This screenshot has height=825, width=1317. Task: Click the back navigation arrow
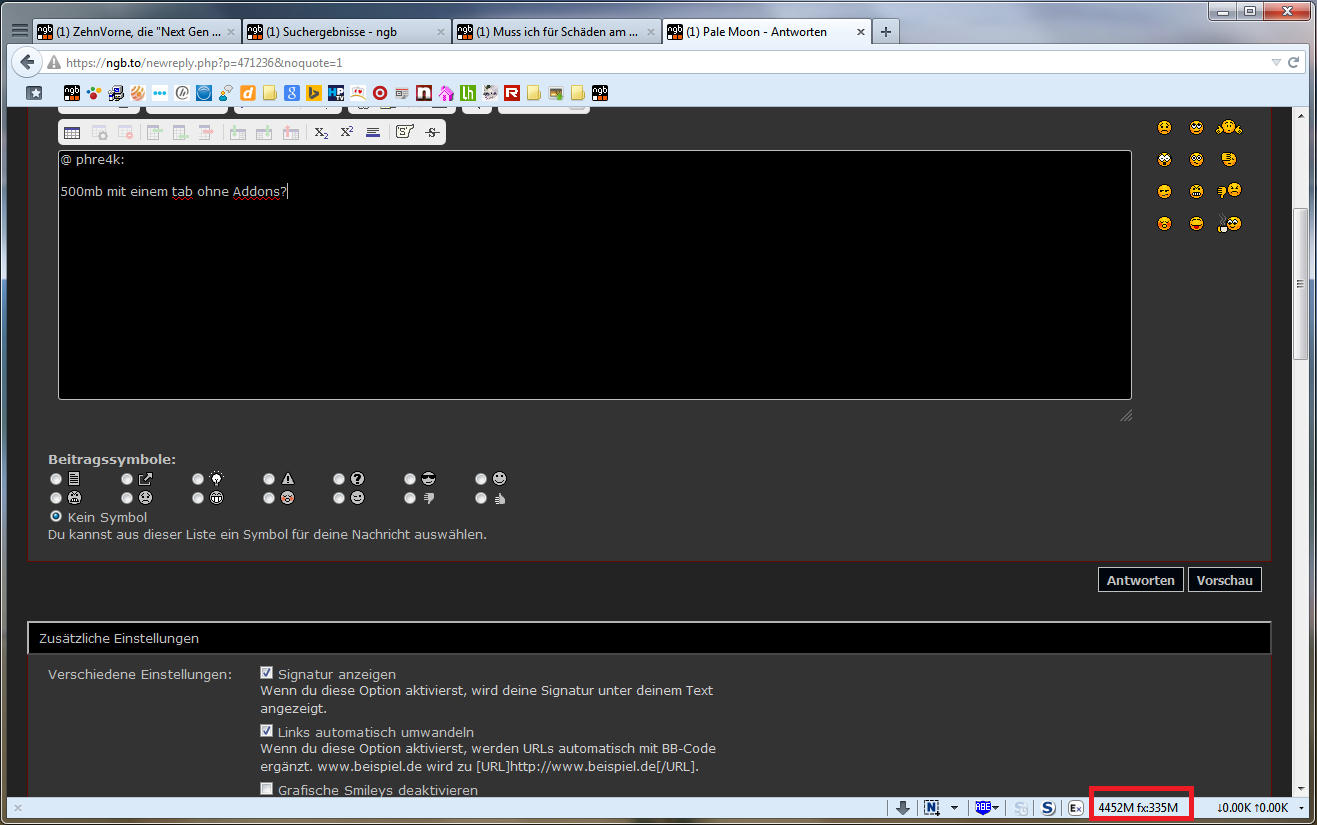click(x=27, y=62)
